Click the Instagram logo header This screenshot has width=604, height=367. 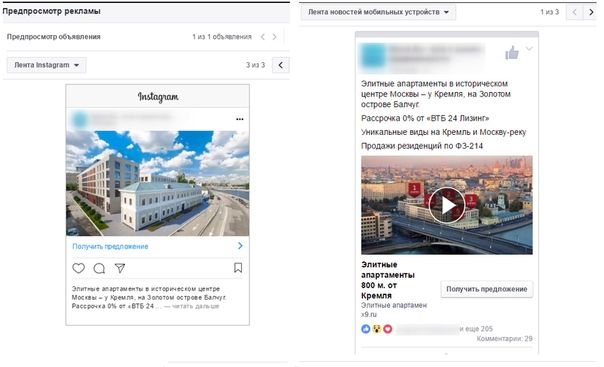(158, 97)
